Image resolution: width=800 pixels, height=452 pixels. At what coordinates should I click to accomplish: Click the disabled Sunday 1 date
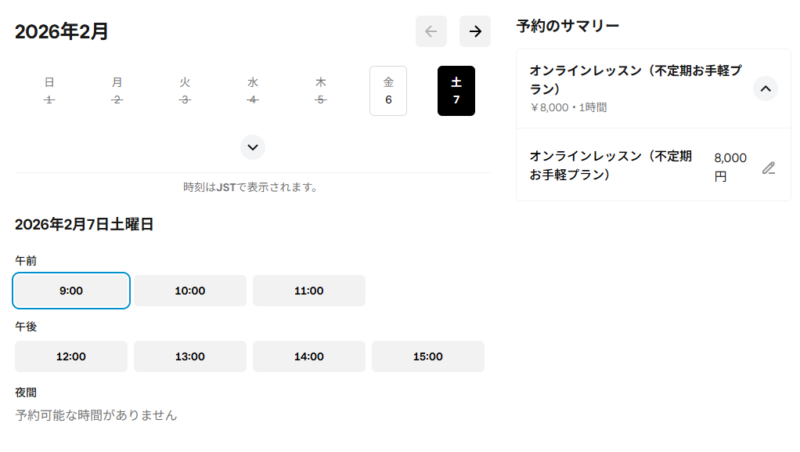[x=49, y=91]
